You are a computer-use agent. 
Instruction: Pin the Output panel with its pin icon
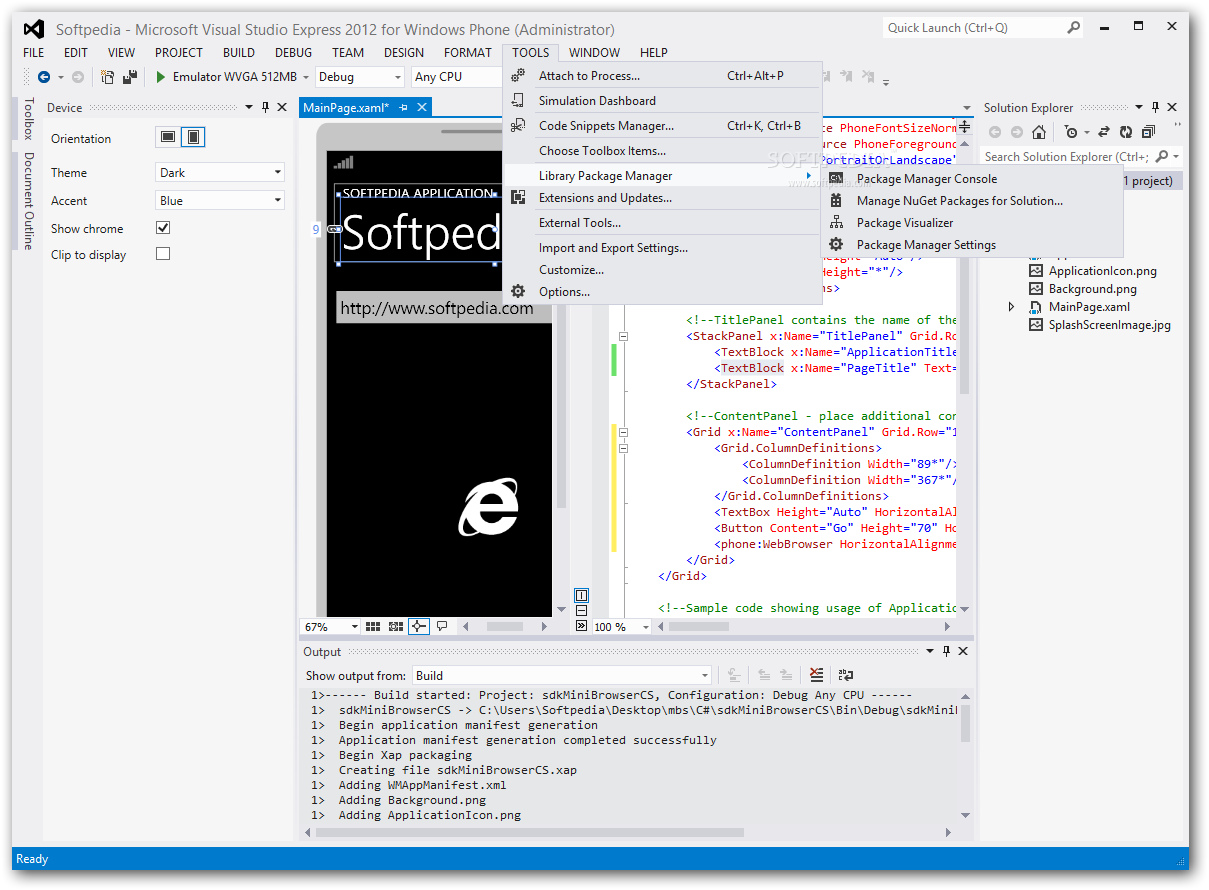click(946, 651)
